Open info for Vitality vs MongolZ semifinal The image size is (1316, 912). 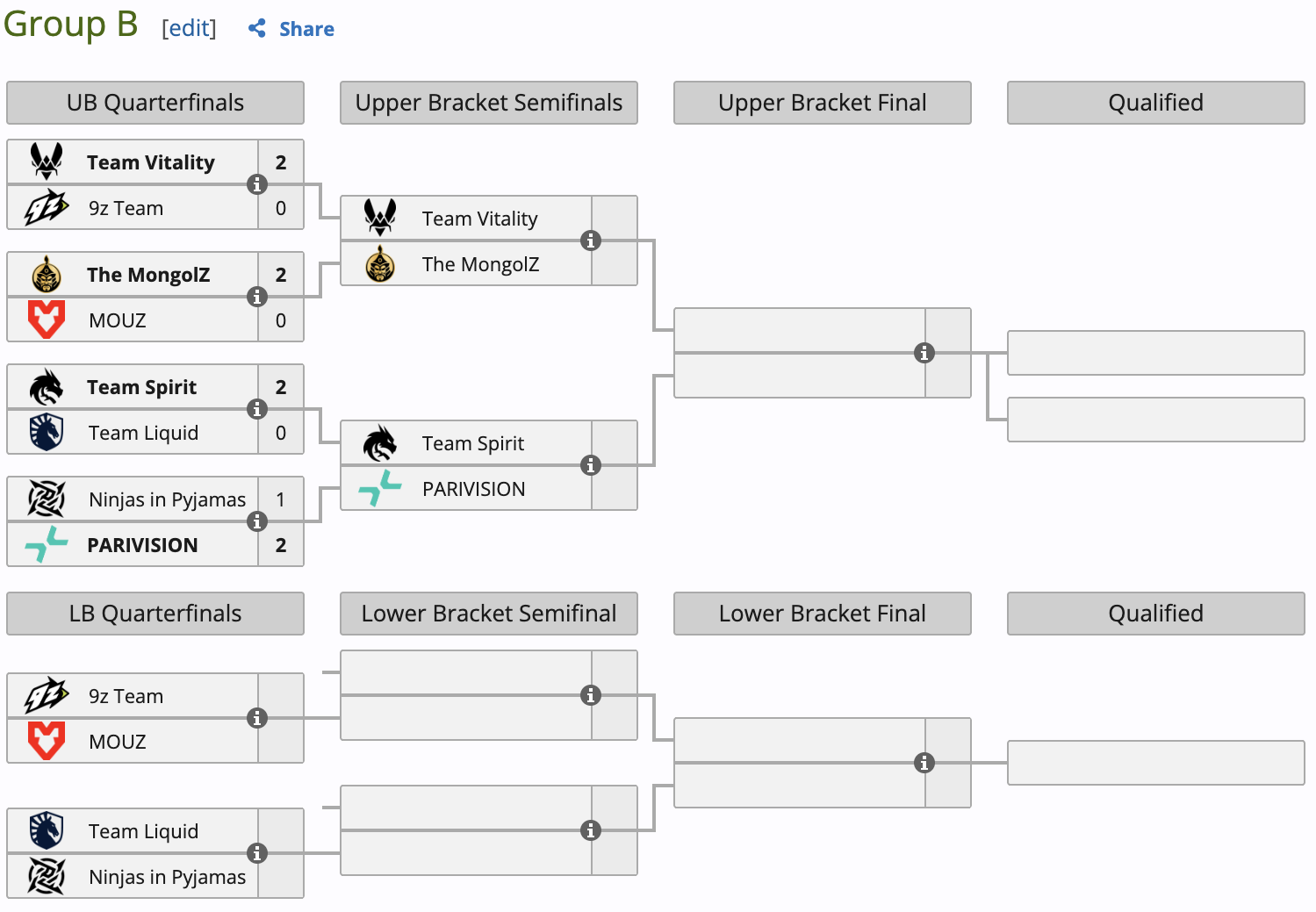591,241
